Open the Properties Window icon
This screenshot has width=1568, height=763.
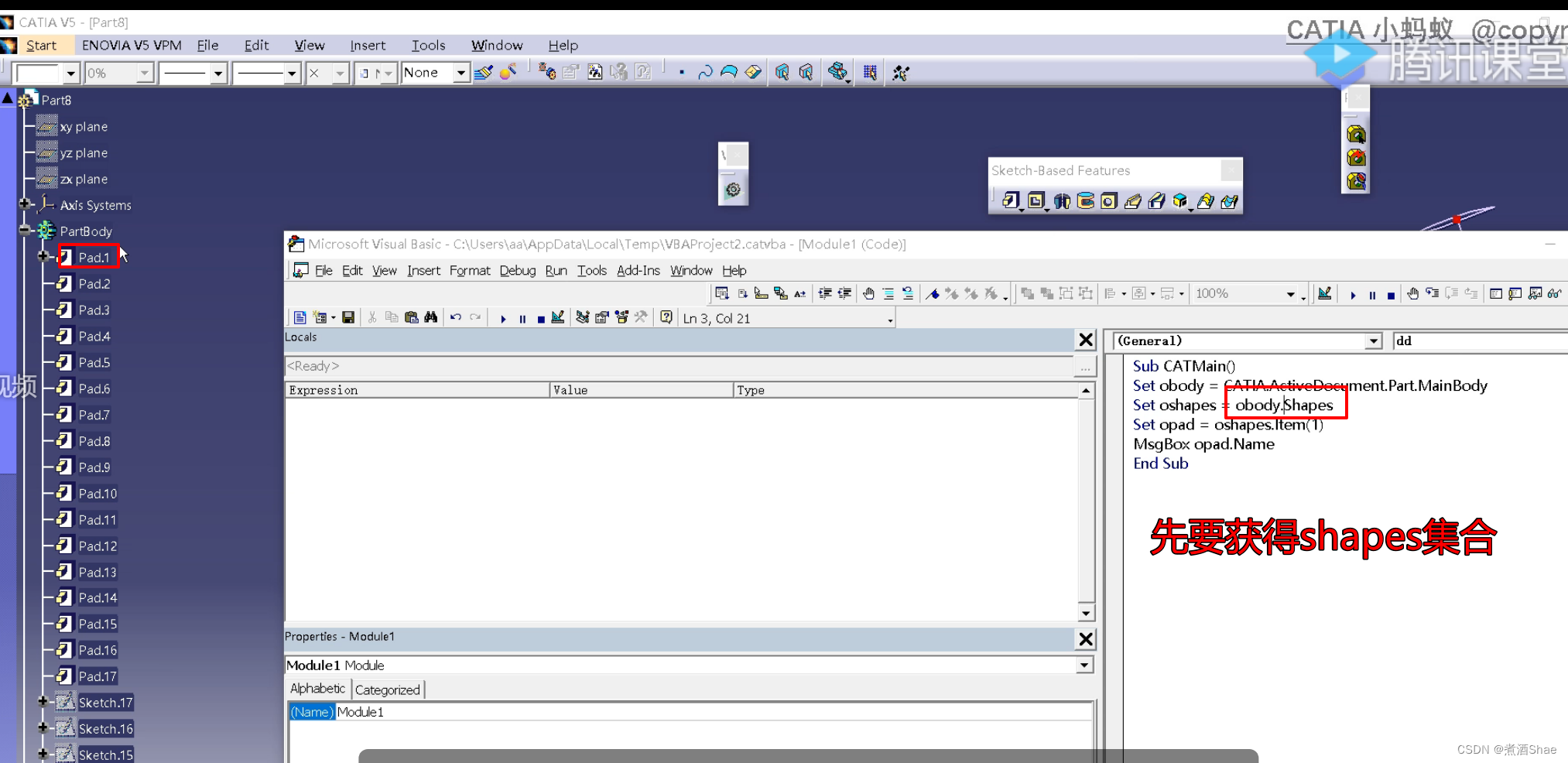(x=601, y=317)
